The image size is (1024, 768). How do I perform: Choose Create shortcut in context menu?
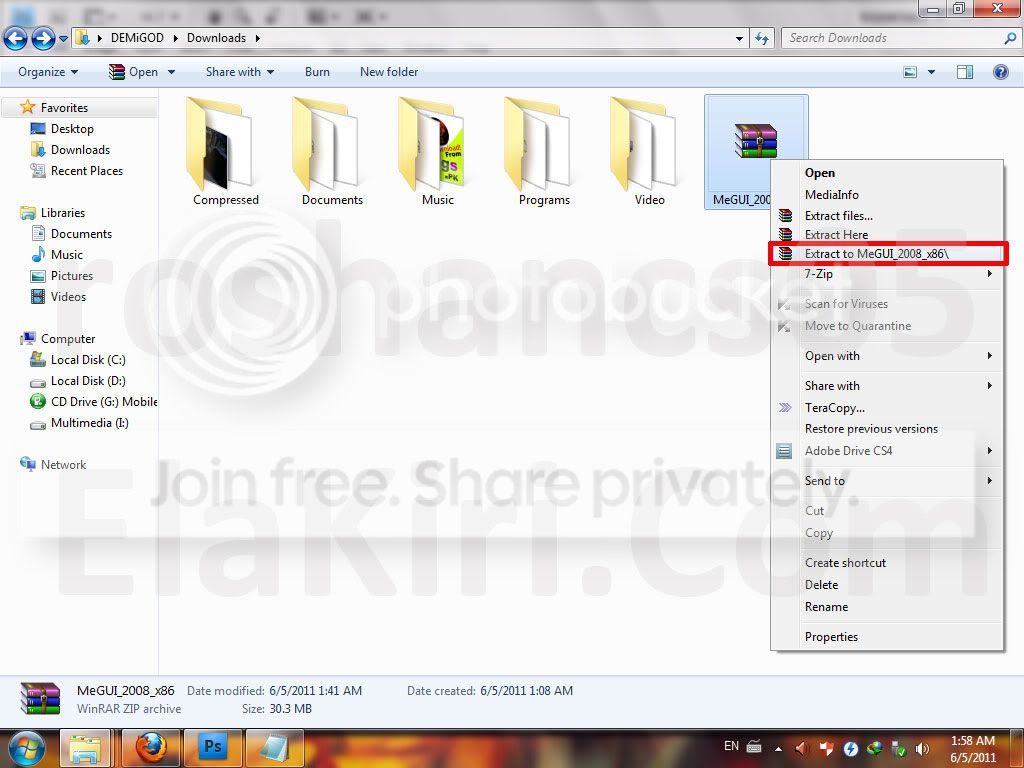pyautogui.click(x=887, y=563)
